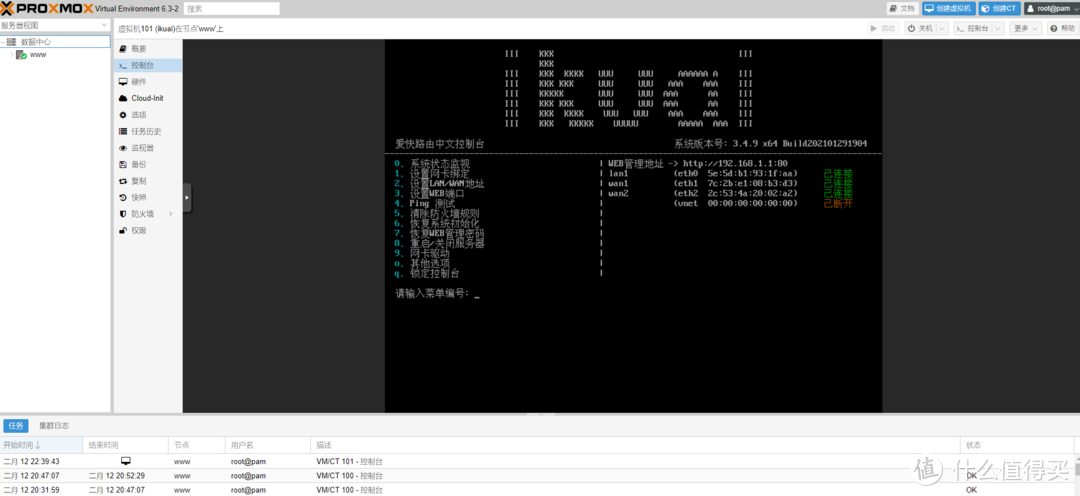
Task: Expand the 防火墙 (Firewall) submenu arrow
Action: coord(171,214)
